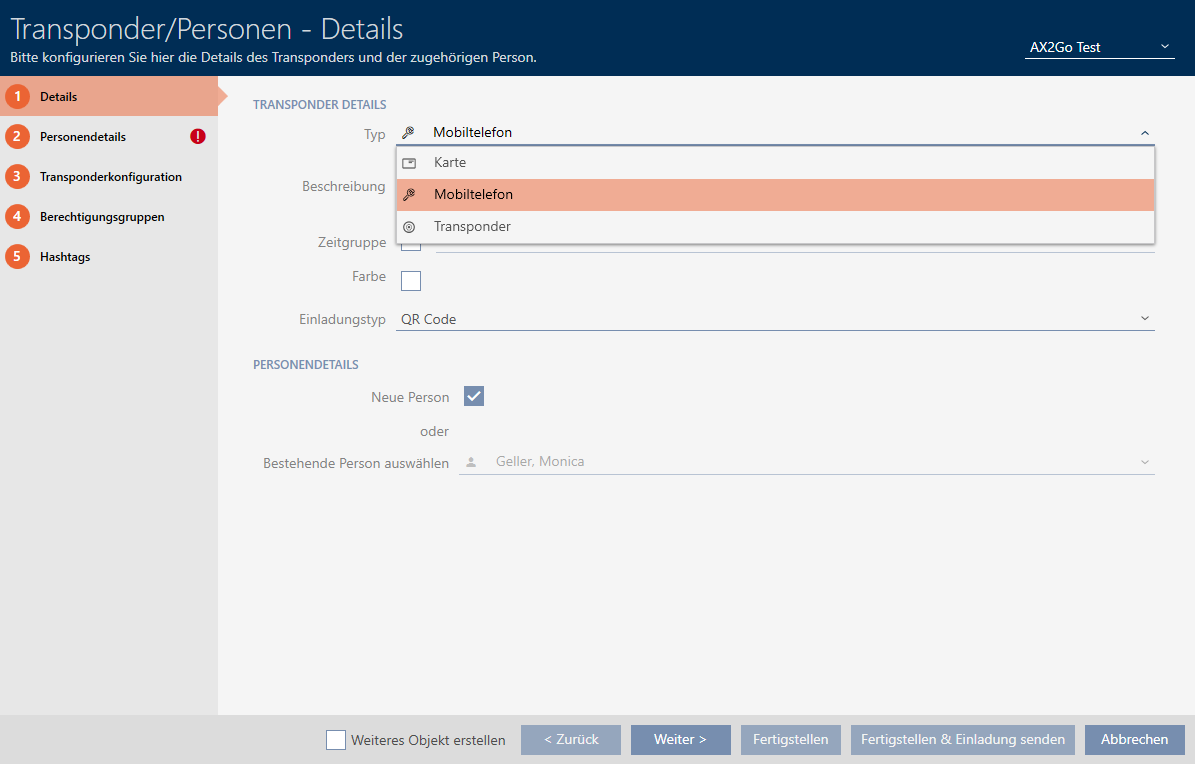Click the step 5 Hashtags badge
This screenshot has height=764, width=1195.
[17, 257]
